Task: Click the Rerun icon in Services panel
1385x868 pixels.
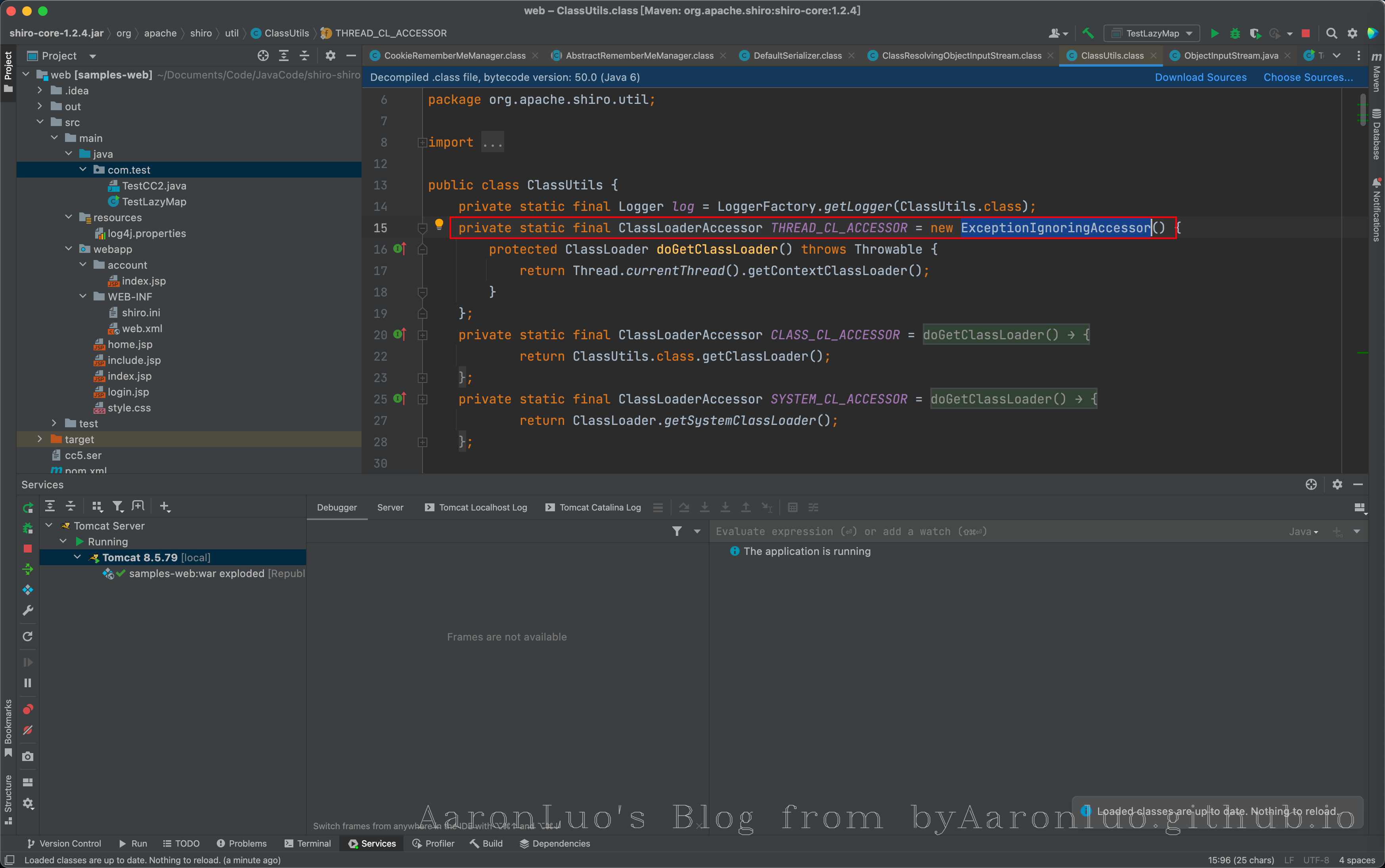Action: click(x=28, y=507)
